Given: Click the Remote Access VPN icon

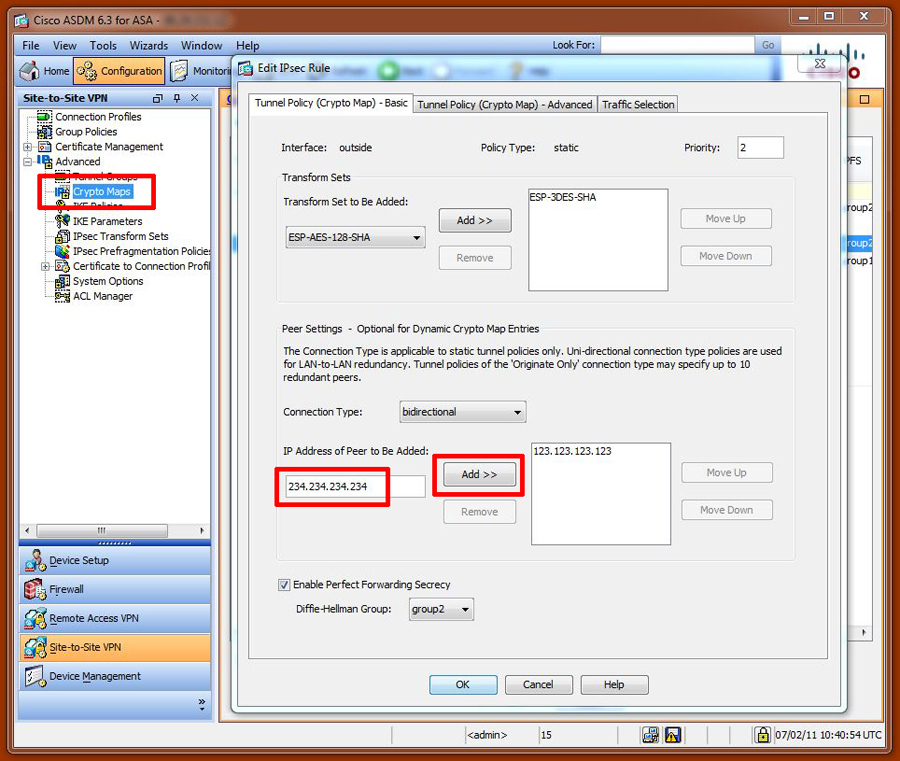Looking at the screenshot, I should pyautogui.click(x=35, y=619).
